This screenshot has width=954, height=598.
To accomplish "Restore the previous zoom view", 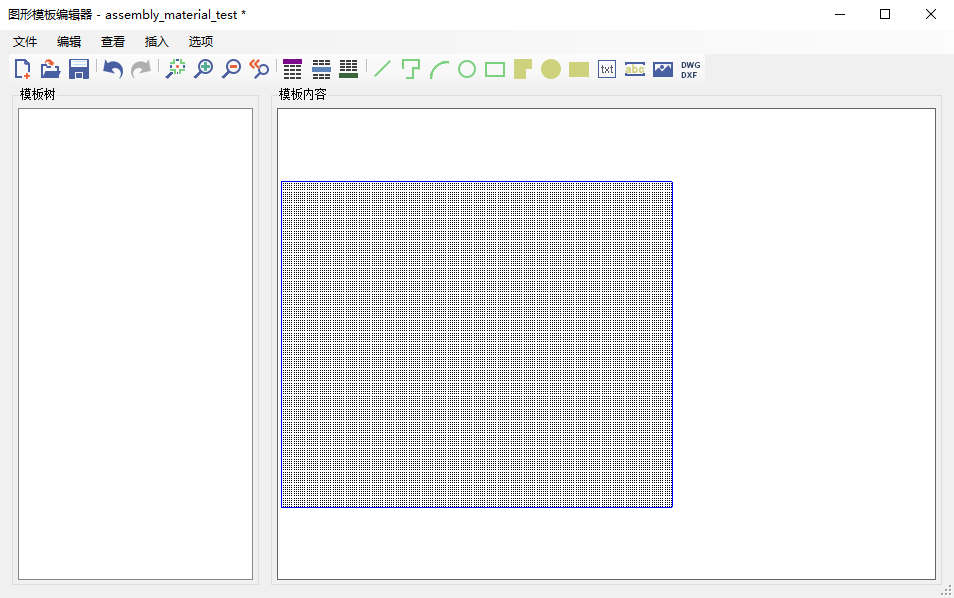I will pyautogui.click(x=259, y=69).
